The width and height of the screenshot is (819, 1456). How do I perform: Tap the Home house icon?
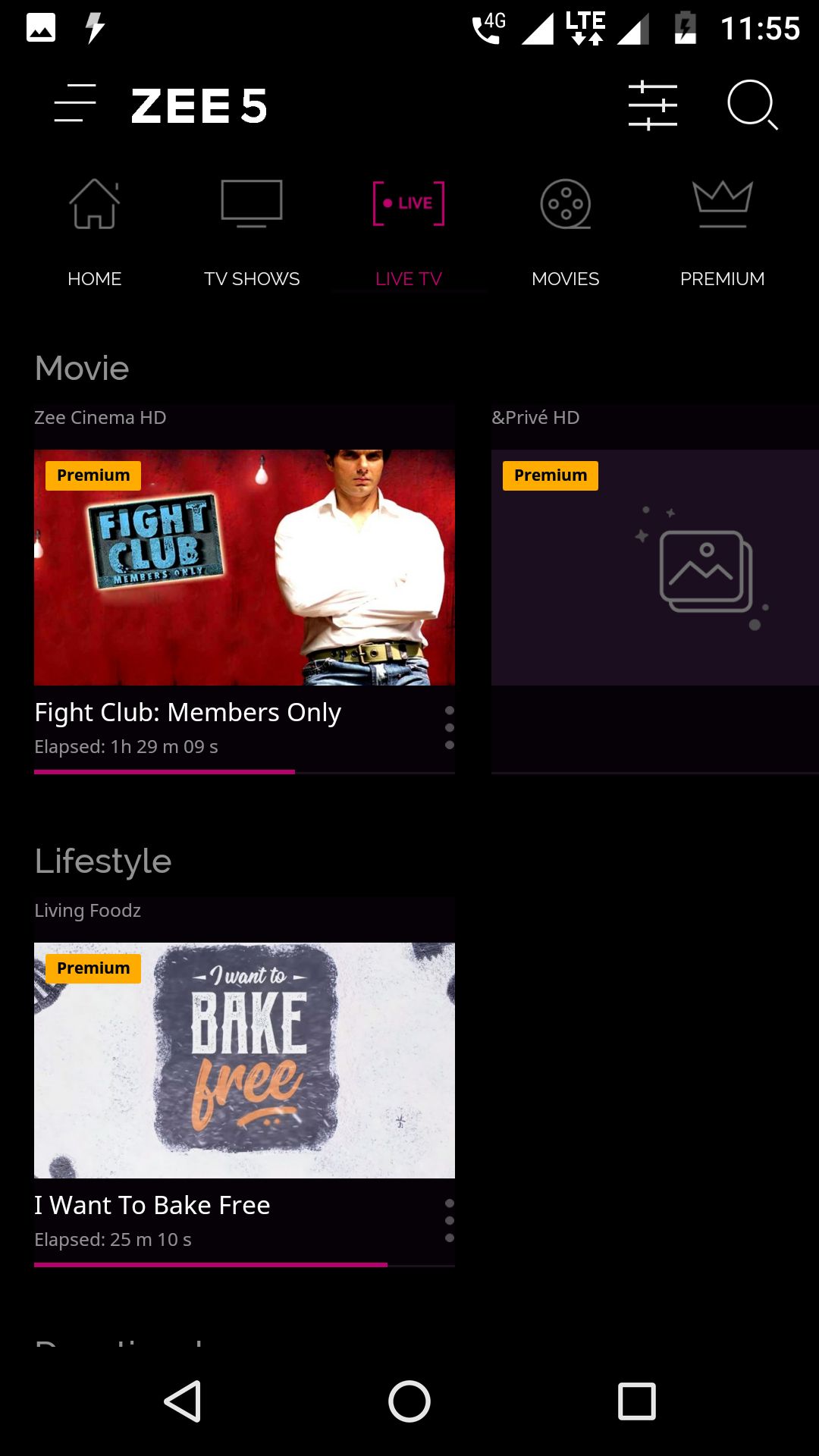click(95, 203)
